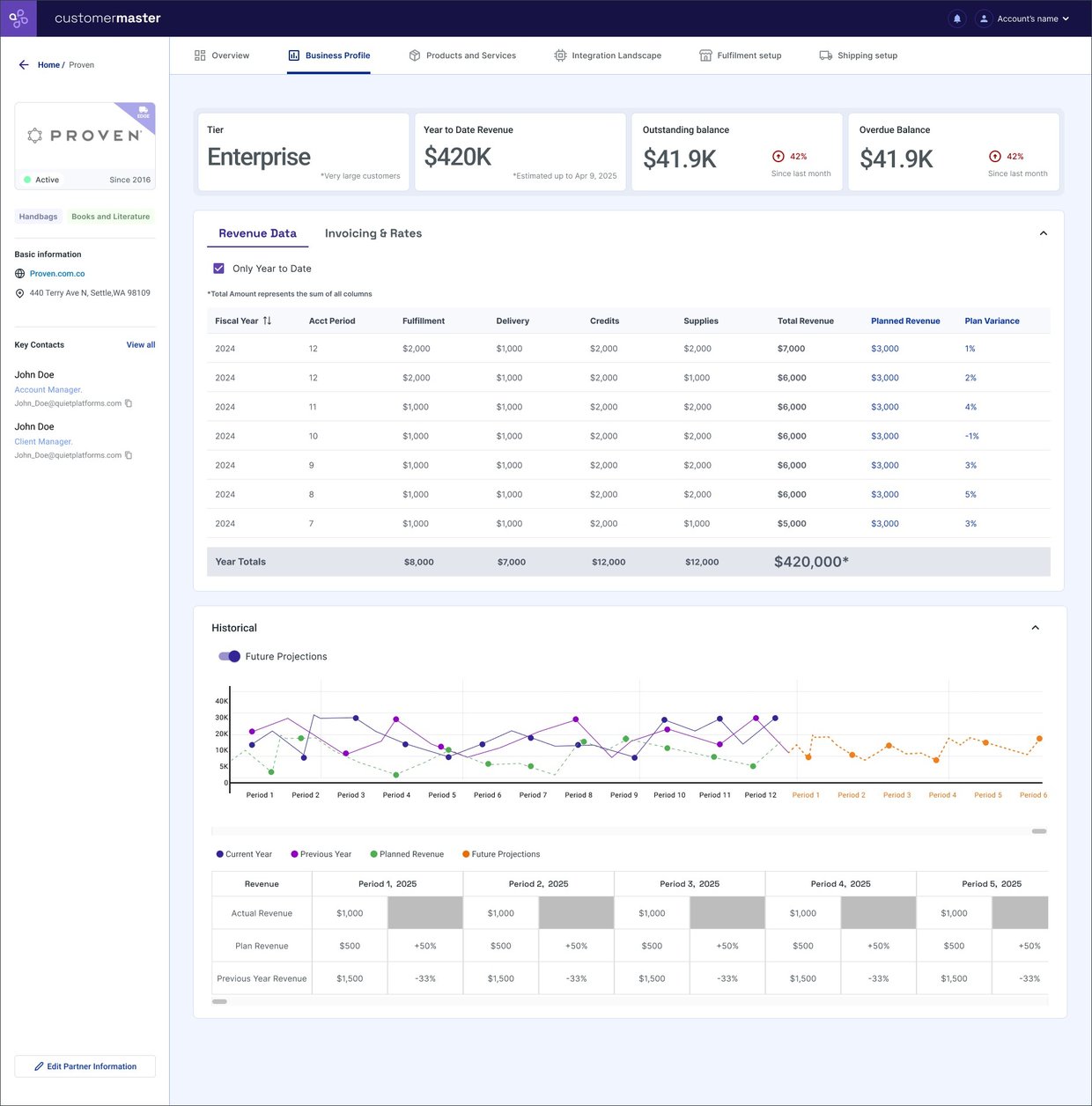Copy Account Manager John Doe's email

click(x=129, y=403)
